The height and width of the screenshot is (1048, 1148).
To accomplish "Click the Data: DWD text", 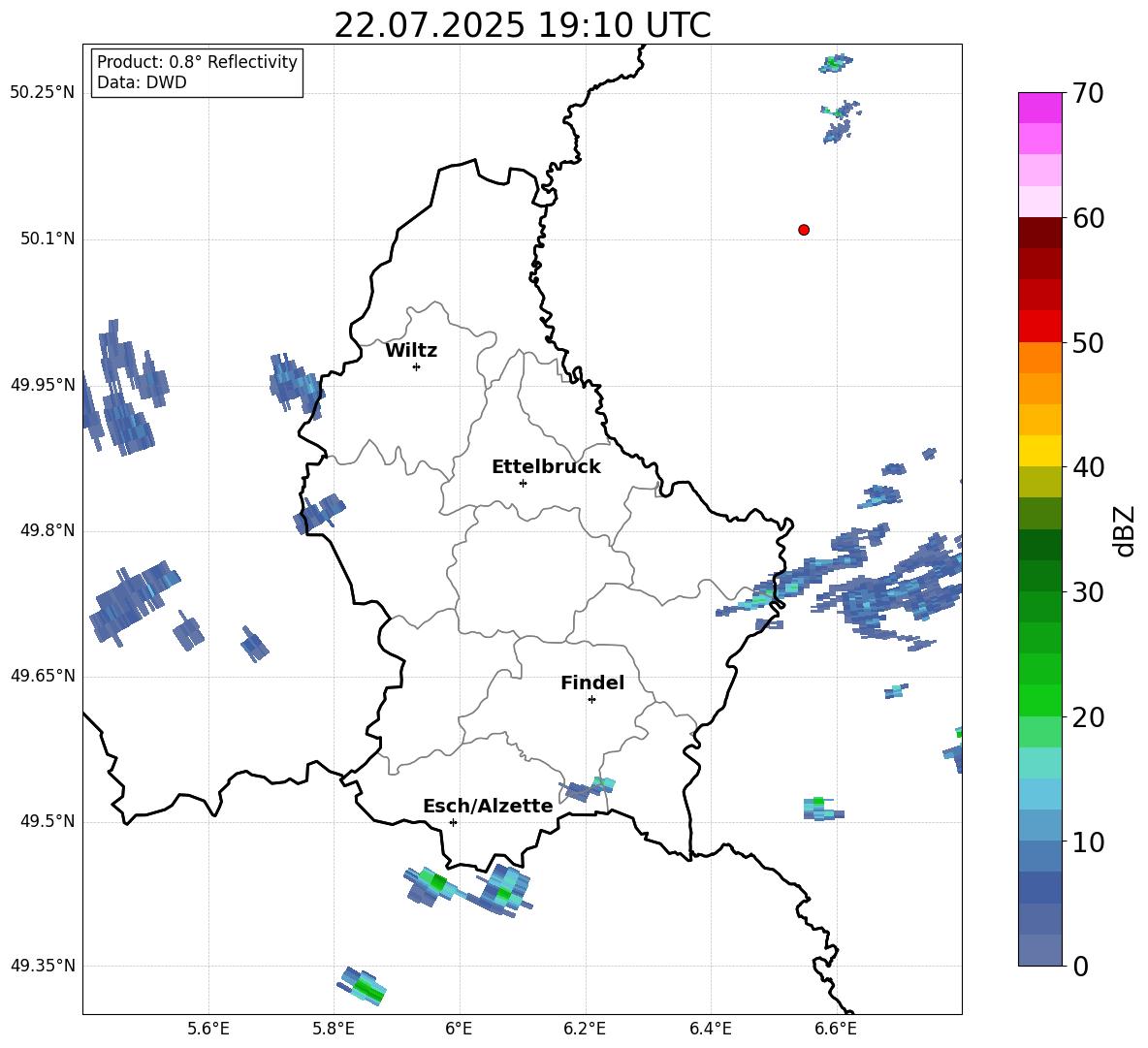I will click(x=142, y=82).
